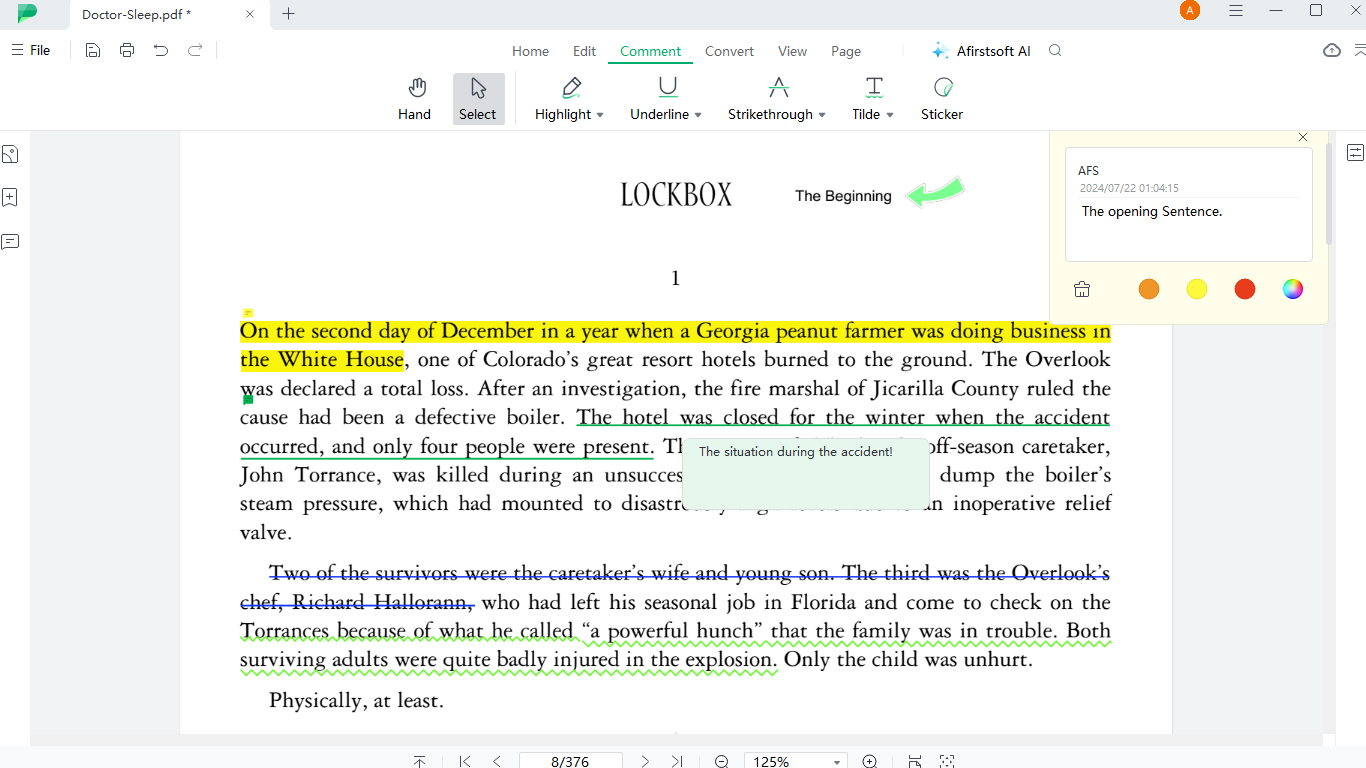
Task: Open Strikethrough options dropdown arrow
Action: point(822,115)
